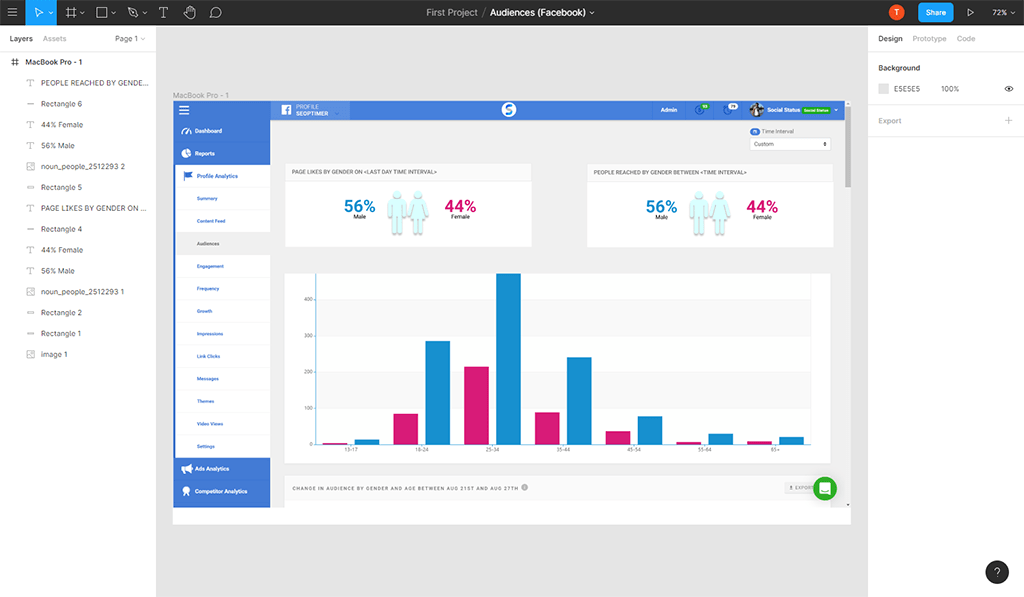Open the Help question mark button
This screenshot has width=1024, height=597.
(x=997, y=572)
